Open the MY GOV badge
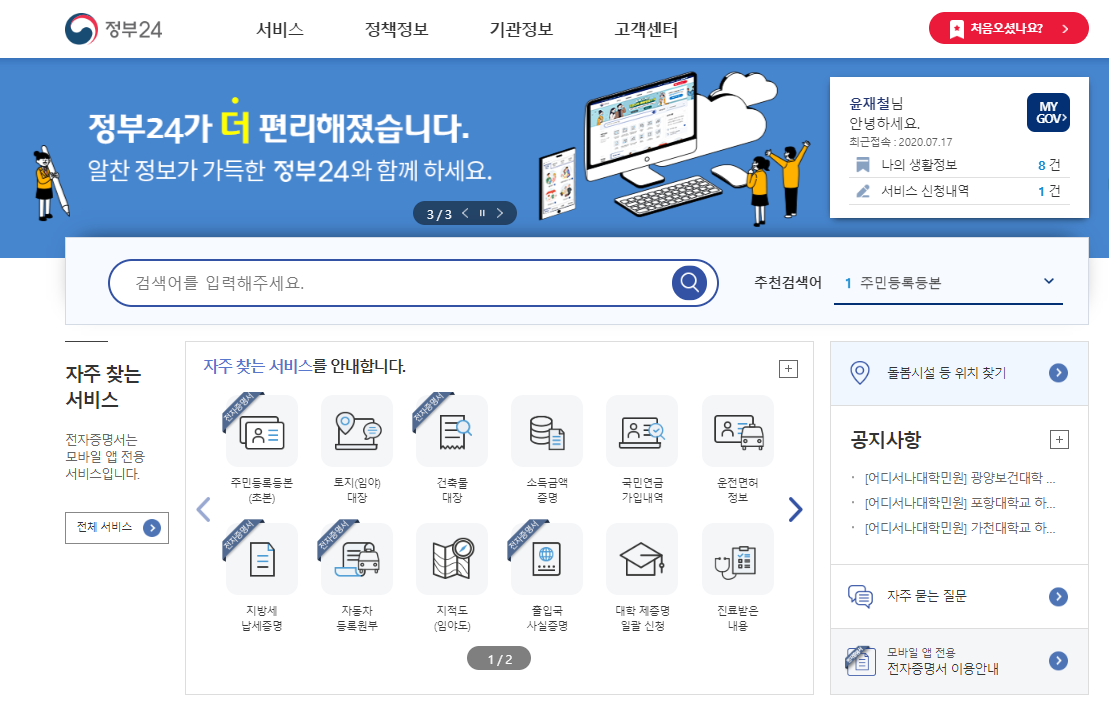This screenshot has height=702, width=1109. tap(1048, 112)
